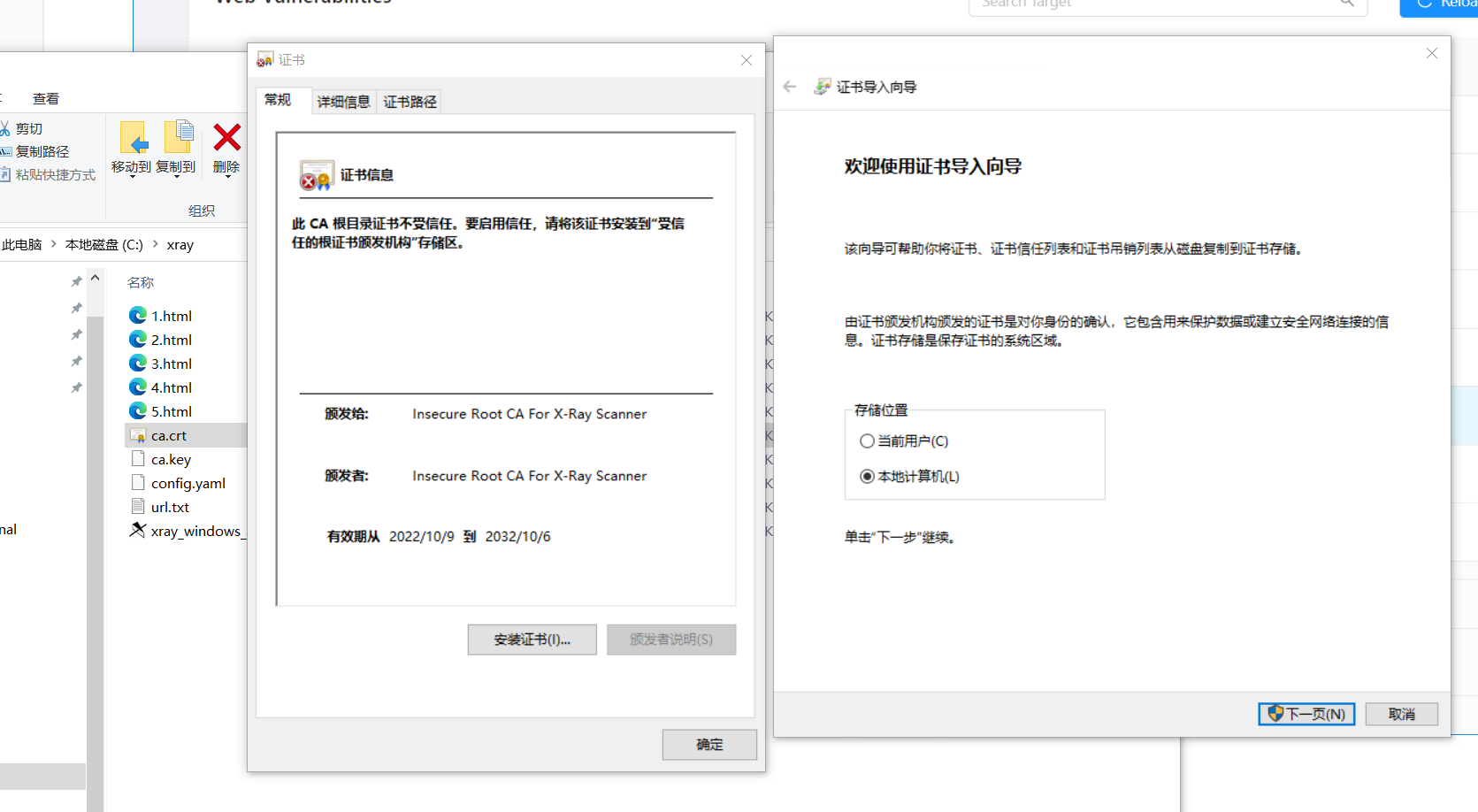Click OK in the certificate dialog

(708, 744)
